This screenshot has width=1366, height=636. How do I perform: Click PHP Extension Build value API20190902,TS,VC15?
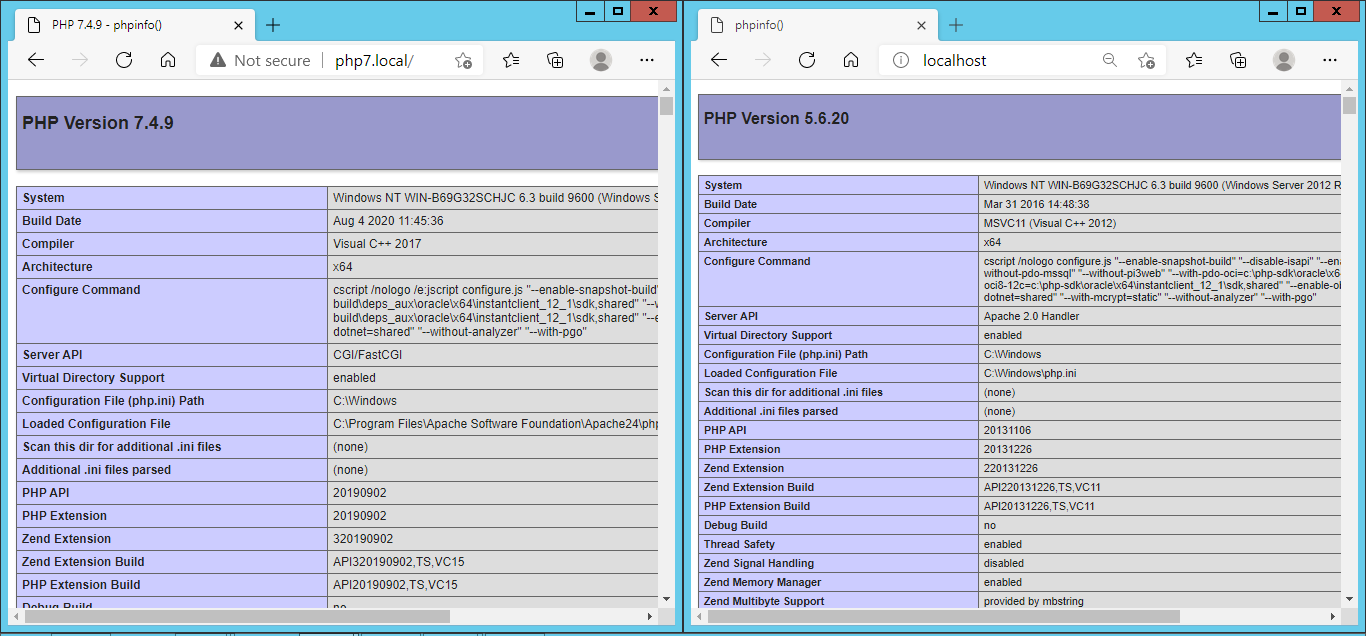click(x=395, y=585)
